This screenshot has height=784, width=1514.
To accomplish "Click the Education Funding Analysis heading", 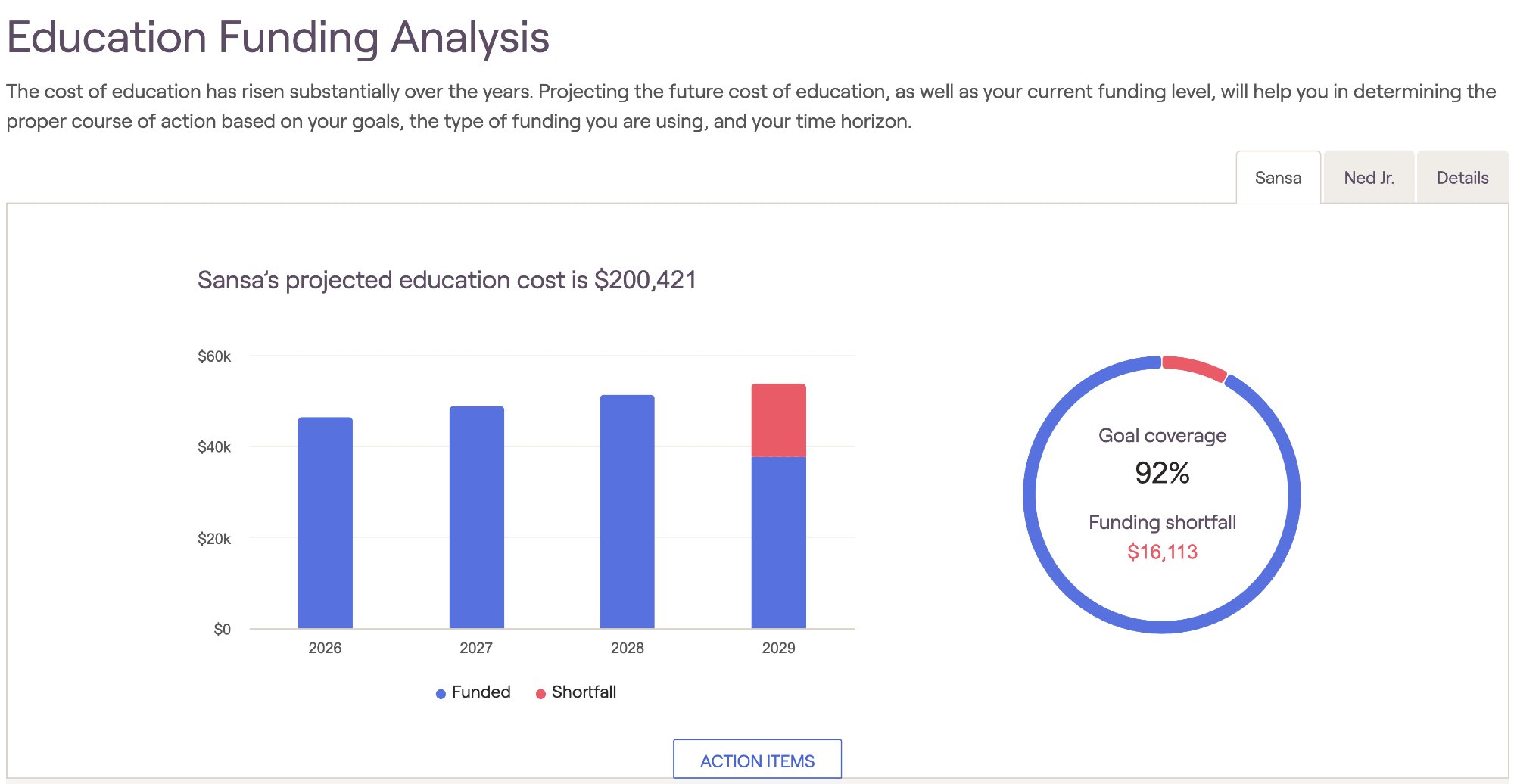I will click(278, 38).
